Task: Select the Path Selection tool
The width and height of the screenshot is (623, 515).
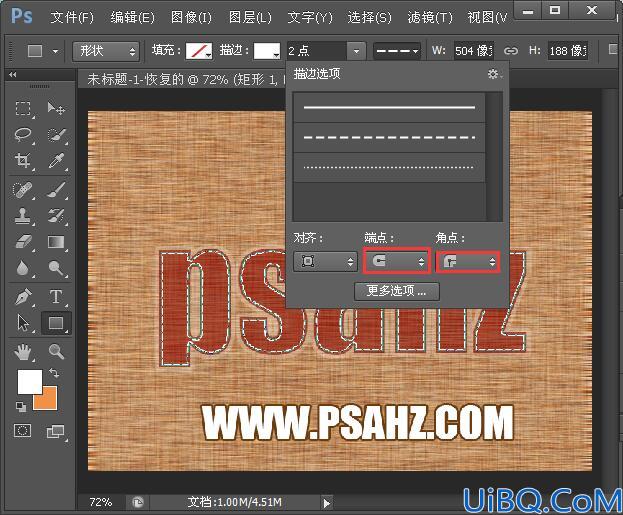Action: pos(23,323)
